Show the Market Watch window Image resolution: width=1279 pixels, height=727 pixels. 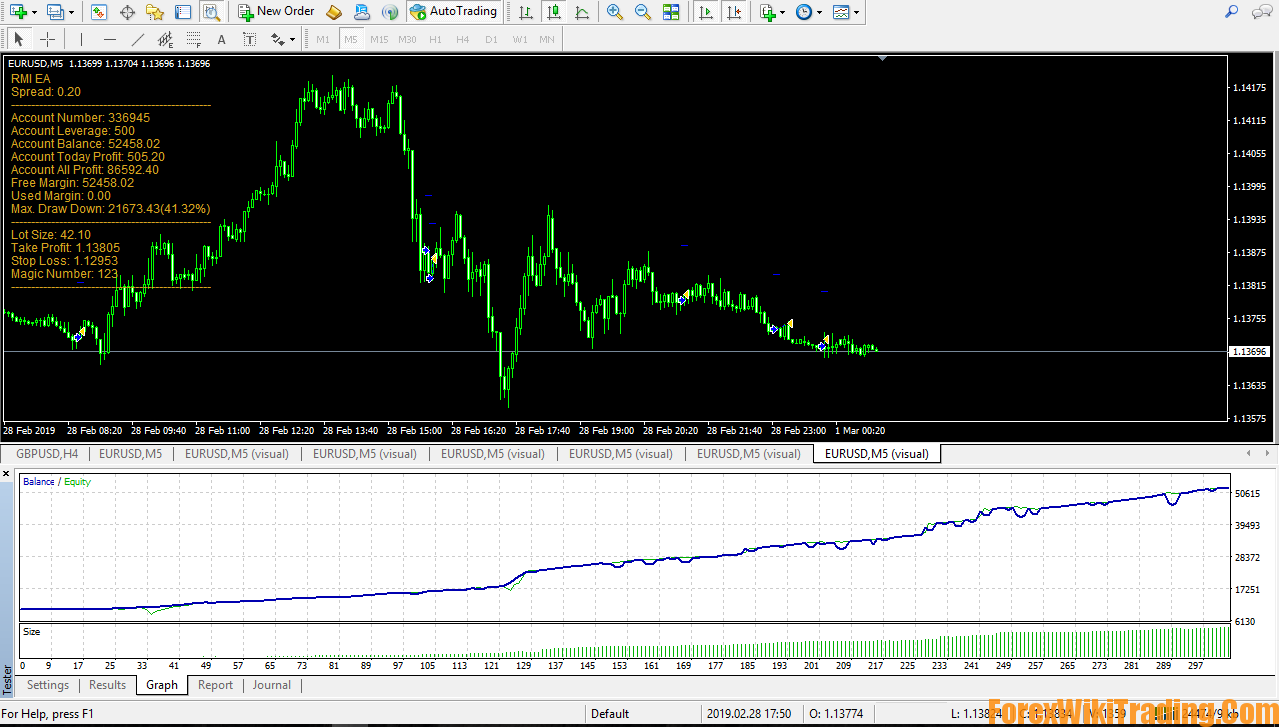click(x=98, y=12)
